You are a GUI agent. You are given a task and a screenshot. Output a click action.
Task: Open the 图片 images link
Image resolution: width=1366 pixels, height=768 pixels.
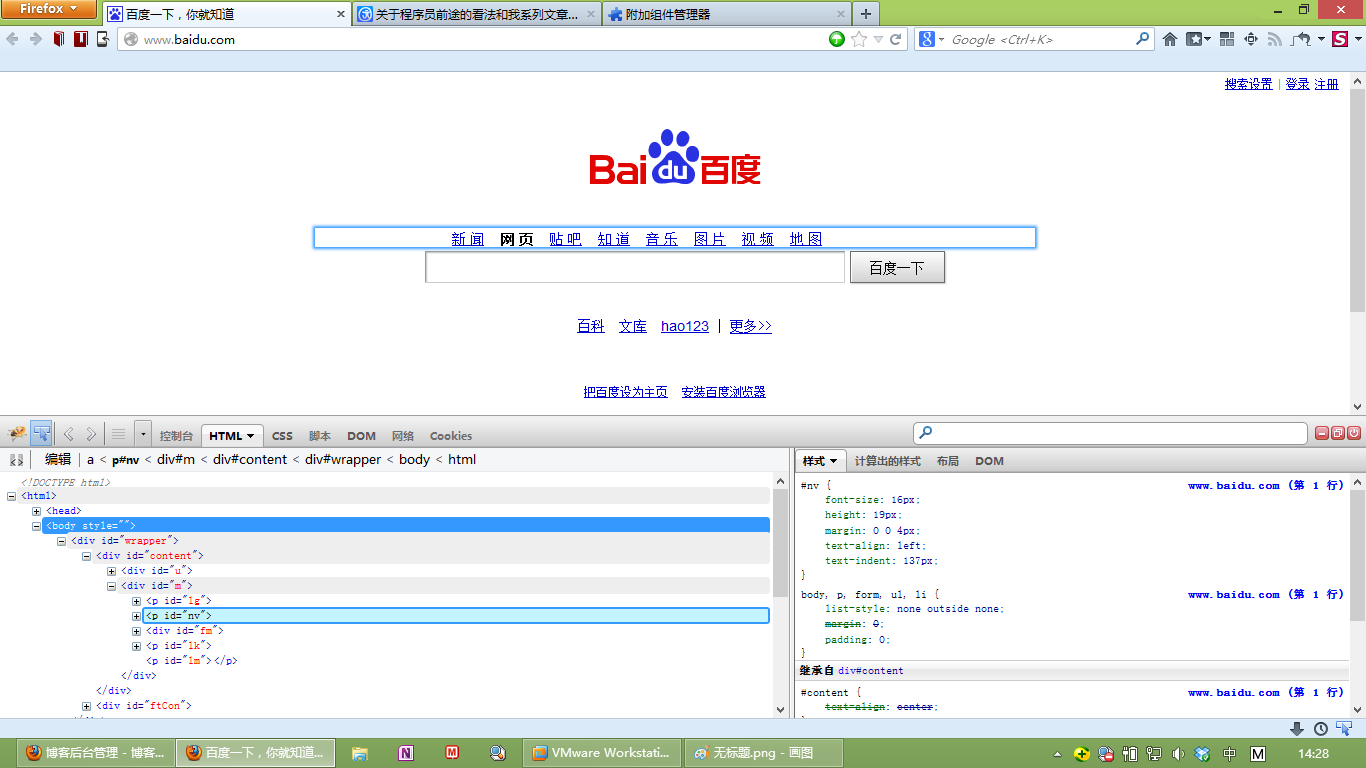710,239
